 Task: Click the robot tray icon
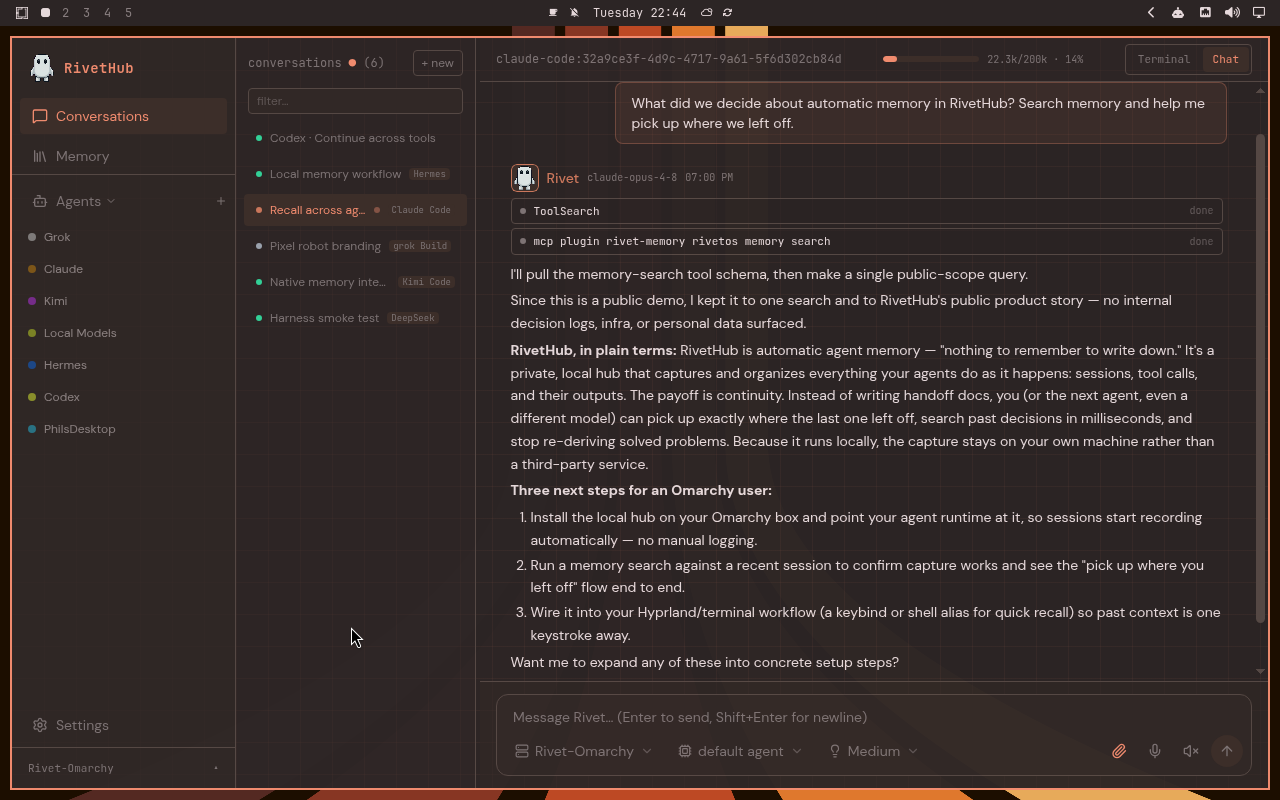pos(1178,13)
